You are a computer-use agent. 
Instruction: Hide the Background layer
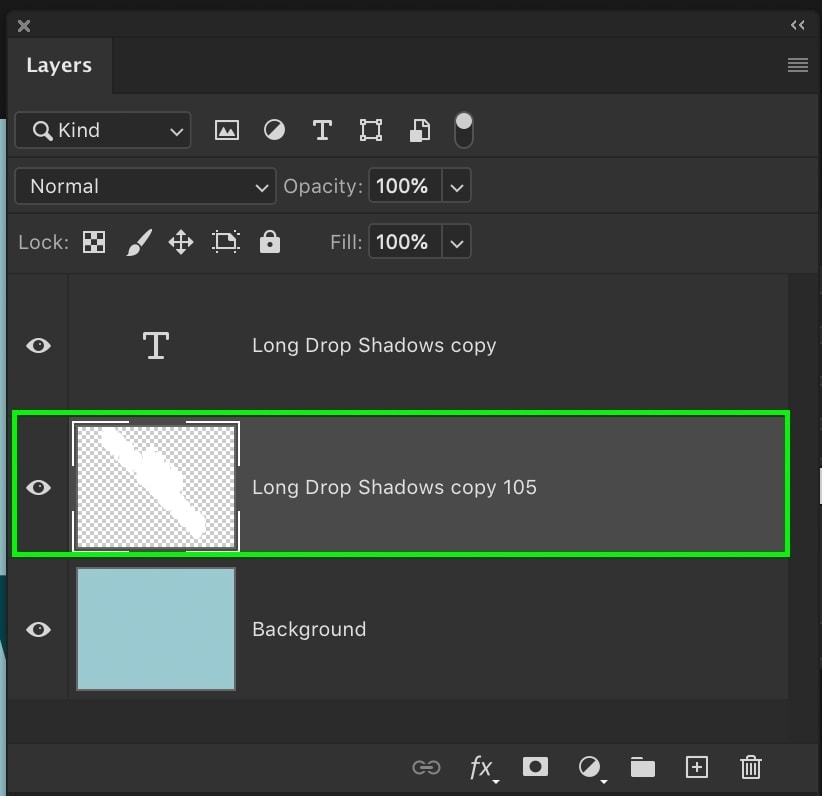click(x=38, y=629)
